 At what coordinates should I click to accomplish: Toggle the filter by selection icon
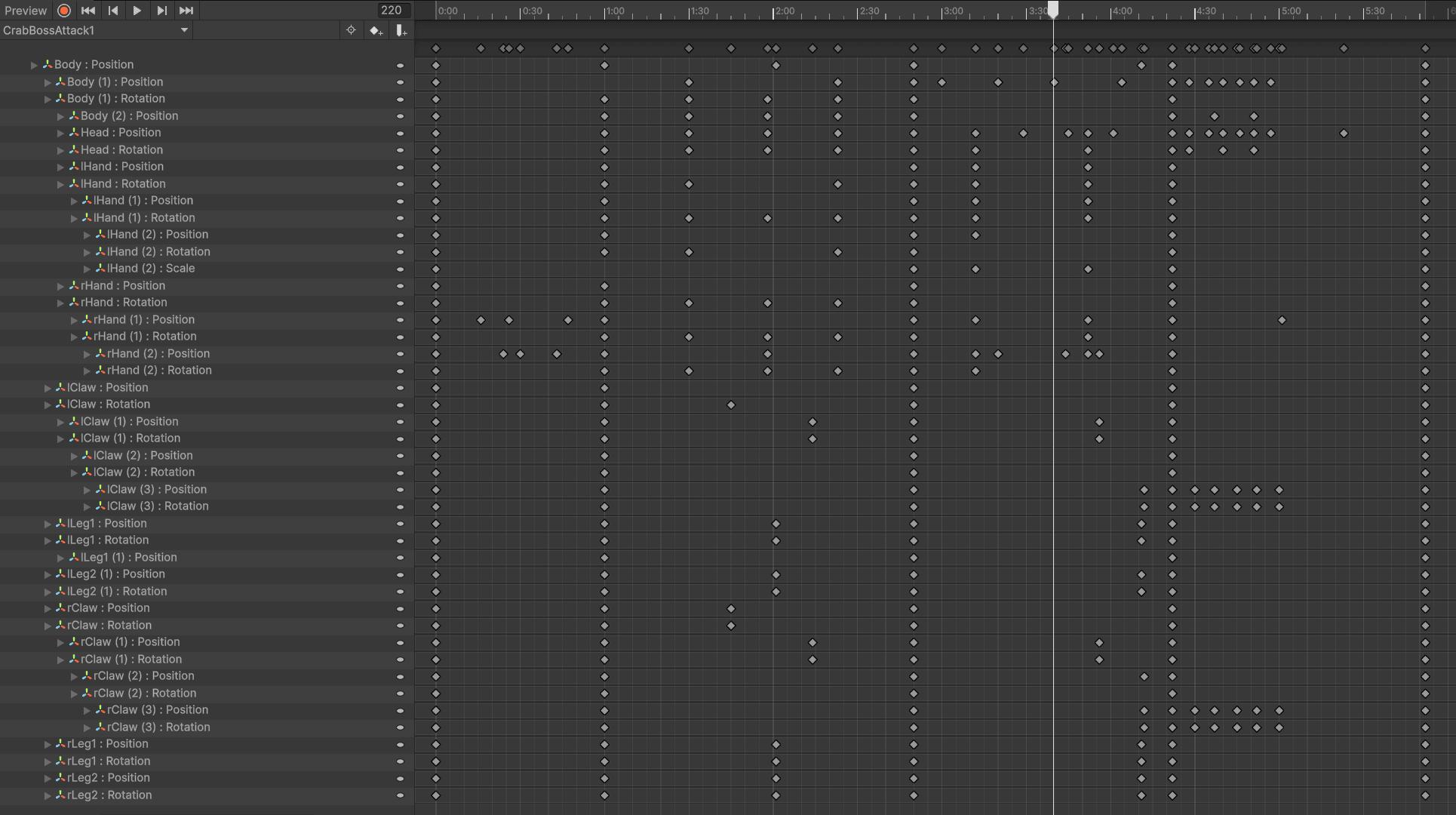click(x=351, y=30)
